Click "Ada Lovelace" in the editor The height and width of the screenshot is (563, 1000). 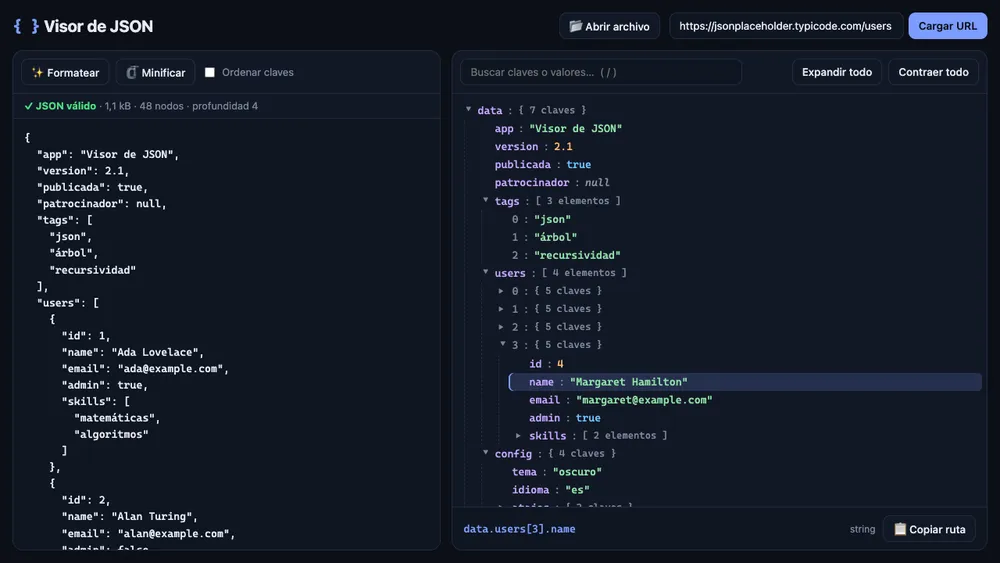155,352
